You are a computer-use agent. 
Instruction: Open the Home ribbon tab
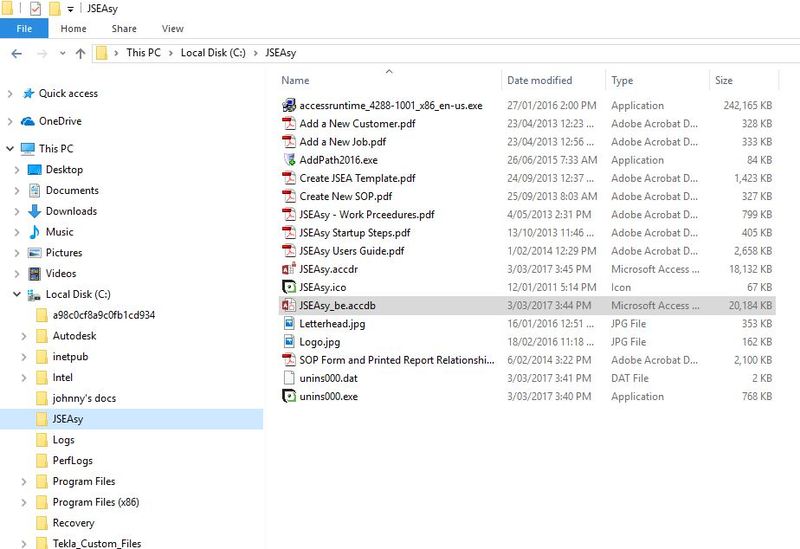click(73, 29)
